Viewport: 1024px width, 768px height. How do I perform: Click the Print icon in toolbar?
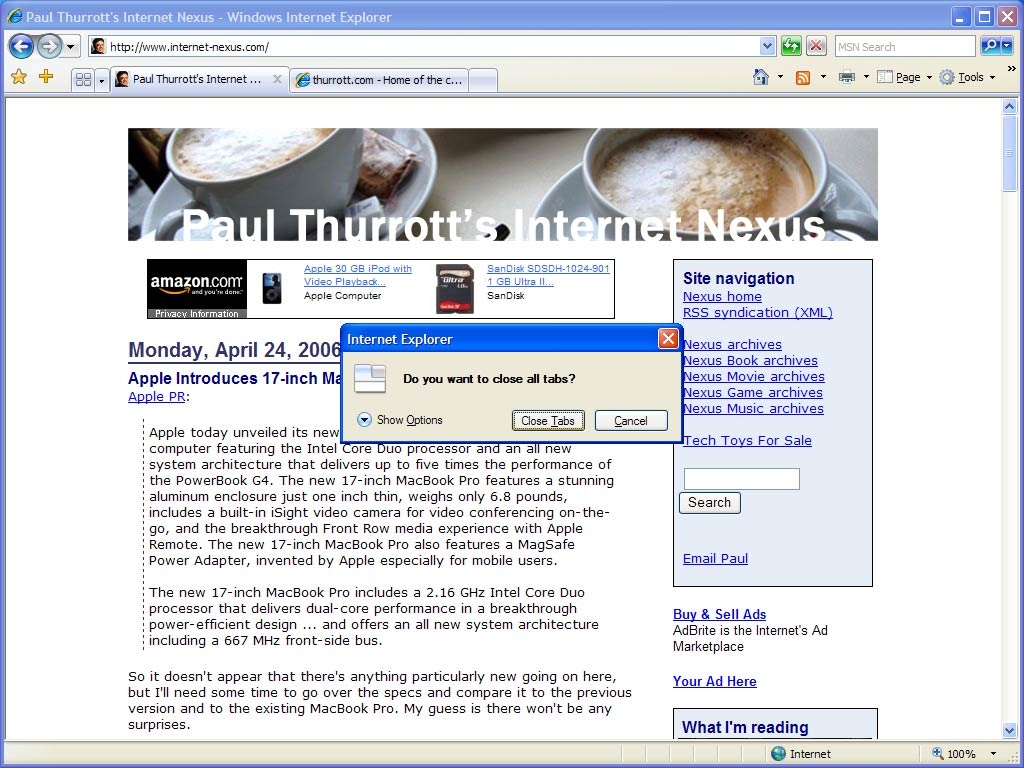coord(847,77)
